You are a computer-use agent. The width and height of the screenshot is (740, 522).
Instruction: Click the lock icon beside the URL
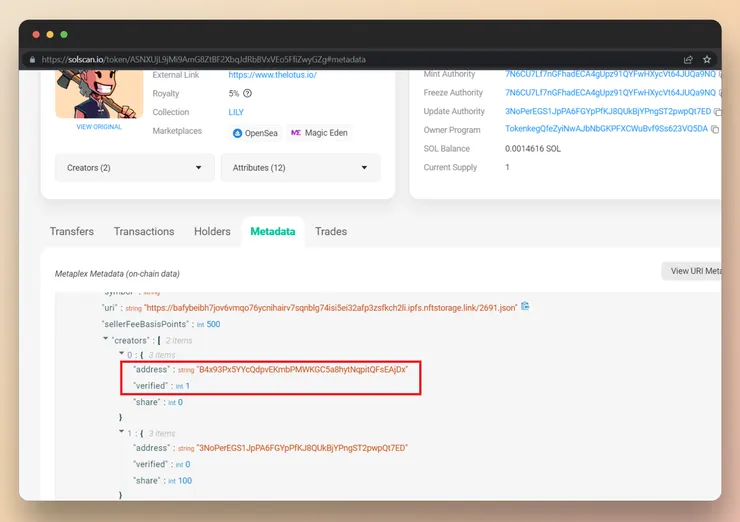[32, 59]
